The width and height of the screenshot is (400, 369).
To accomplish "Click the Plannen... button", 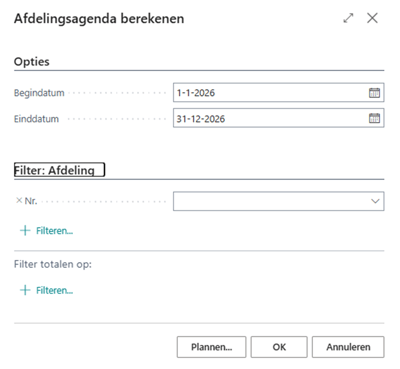I will [x=211, y=347].
